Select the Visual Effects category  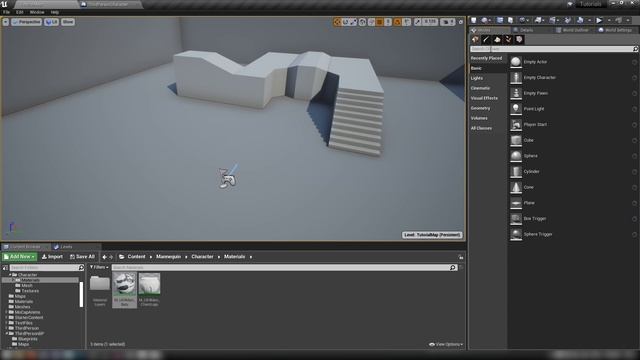tap(484, 98)
